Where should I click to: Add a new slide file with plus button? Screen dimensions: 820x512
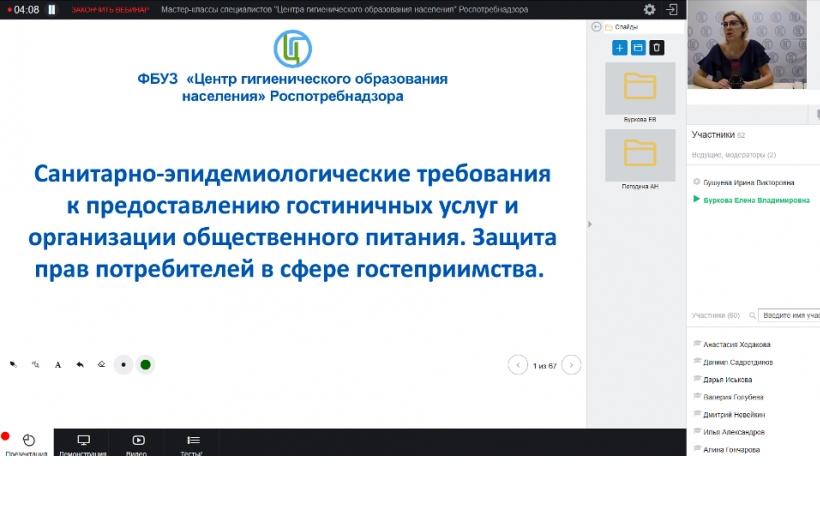[620, 48]
